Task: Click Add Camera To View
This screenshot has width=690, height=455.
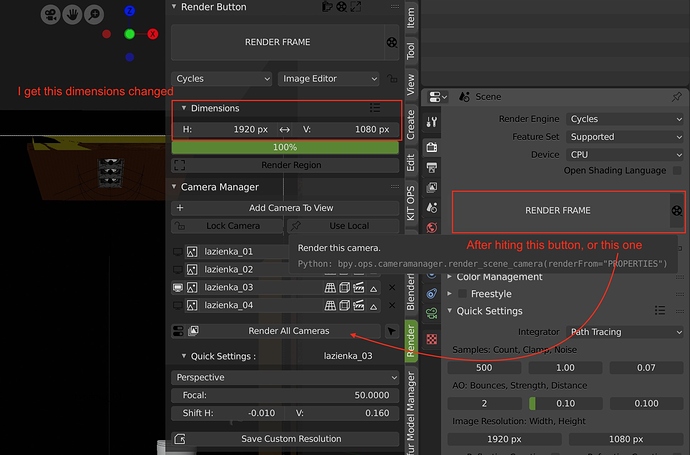Action: coord(285,208)
